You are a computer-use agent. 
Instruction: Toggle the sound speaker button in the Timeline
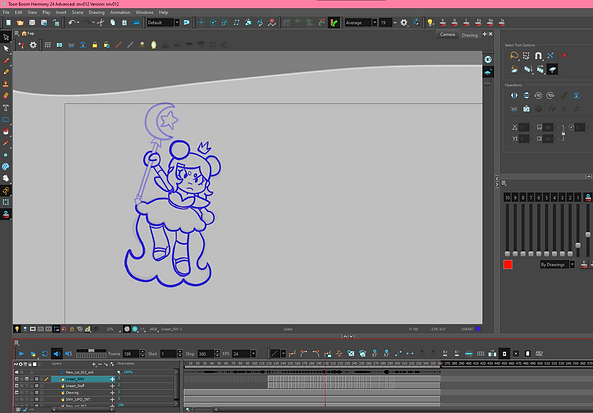click(x=57, y=354)
